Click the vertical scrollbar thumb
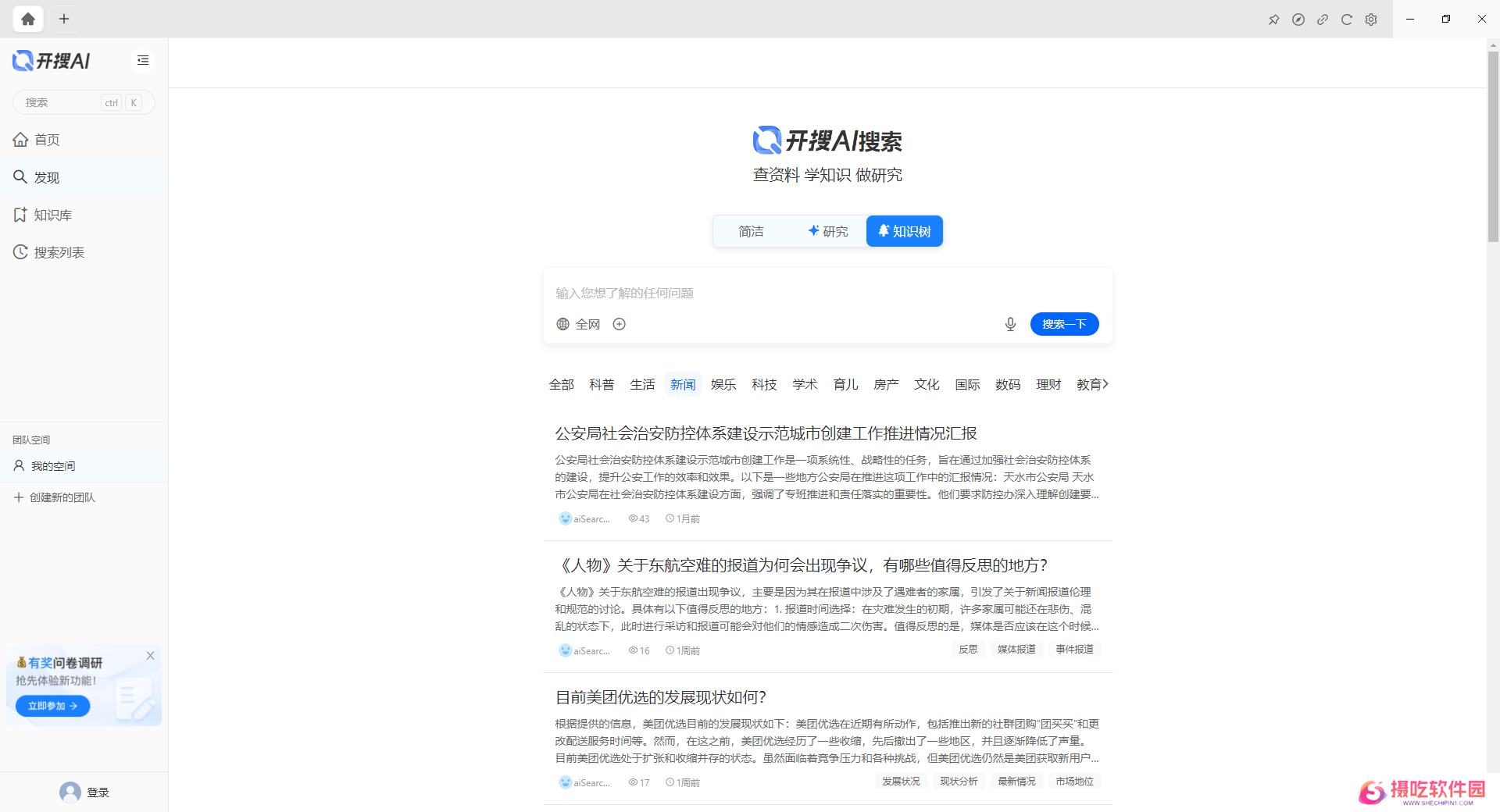 click(x=1493, y=147)
